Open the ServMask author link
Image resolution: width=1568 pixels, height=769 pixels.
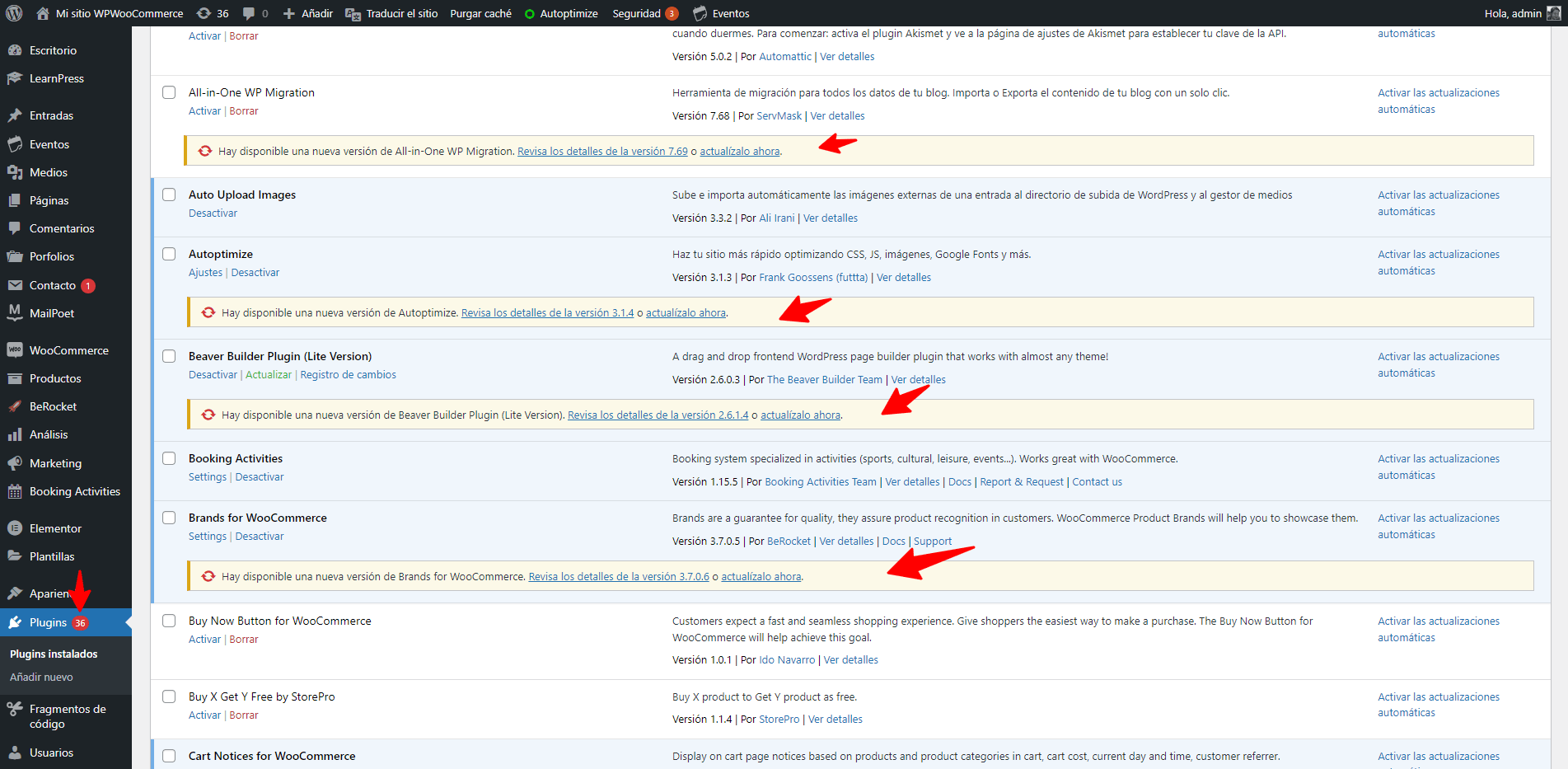(779, 115)
